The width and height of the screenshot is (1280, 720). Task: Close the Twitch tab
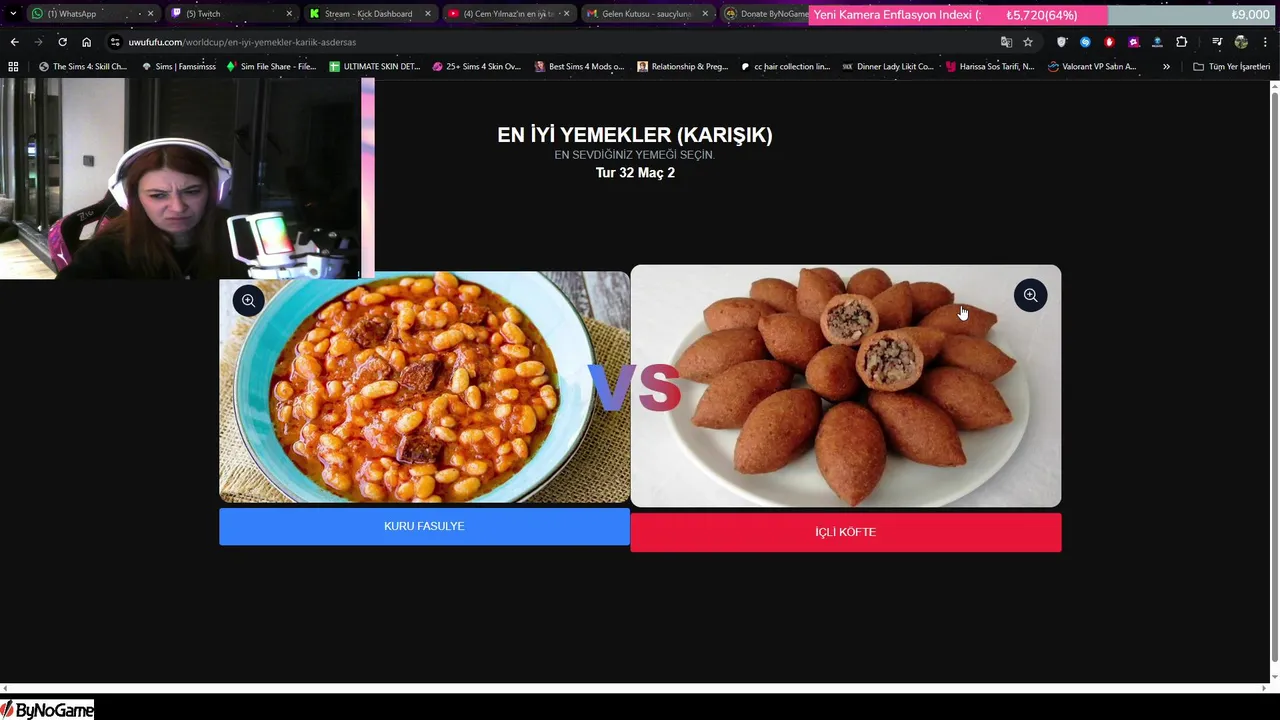(x=289, y=14)
